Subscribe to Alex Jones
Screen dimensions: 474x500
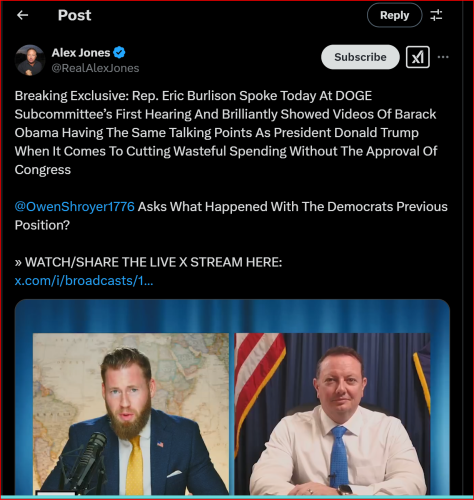(360, 57)
